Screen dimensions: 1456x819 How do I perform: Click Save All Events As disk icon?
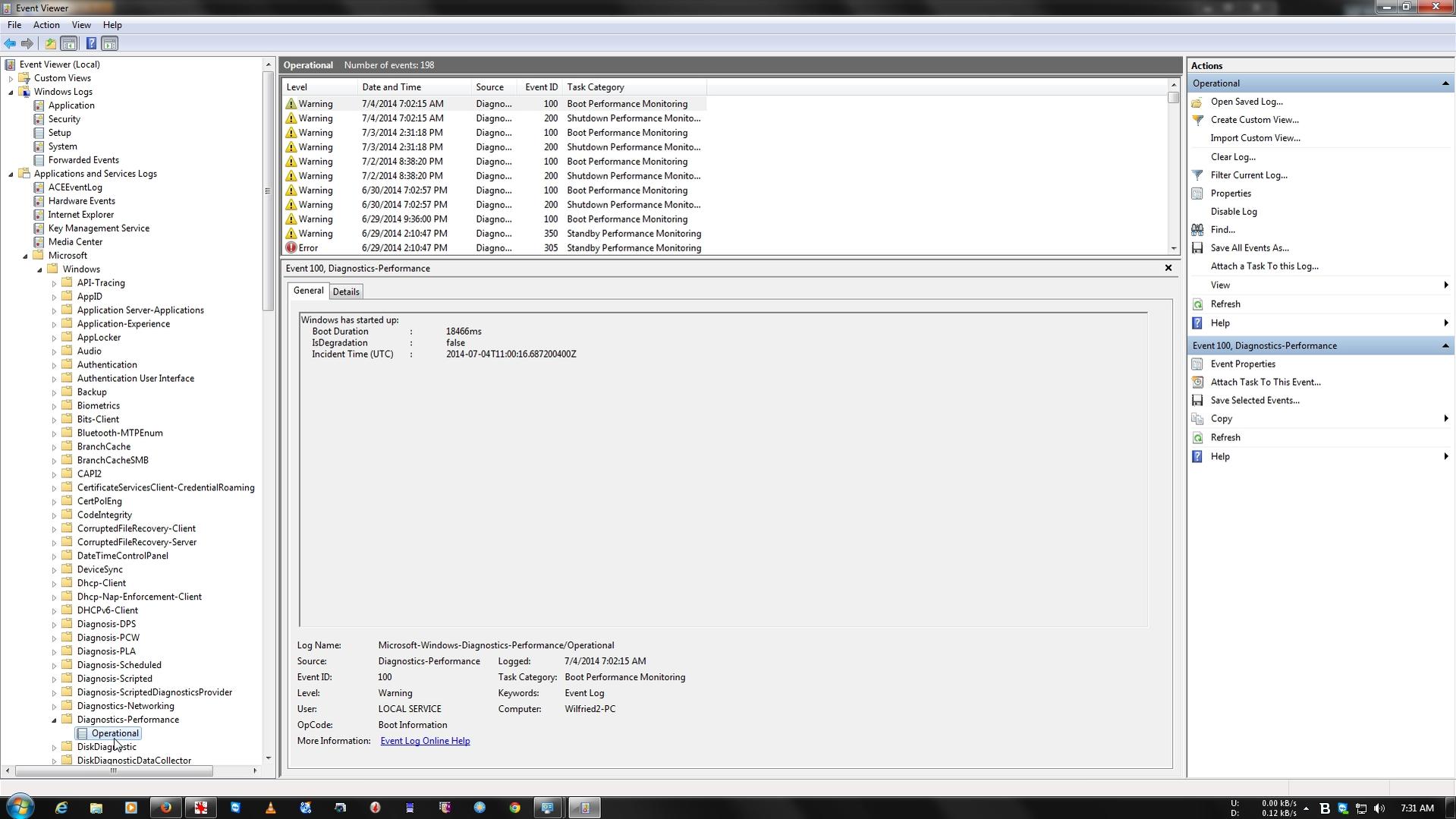tap(1197, 248)
